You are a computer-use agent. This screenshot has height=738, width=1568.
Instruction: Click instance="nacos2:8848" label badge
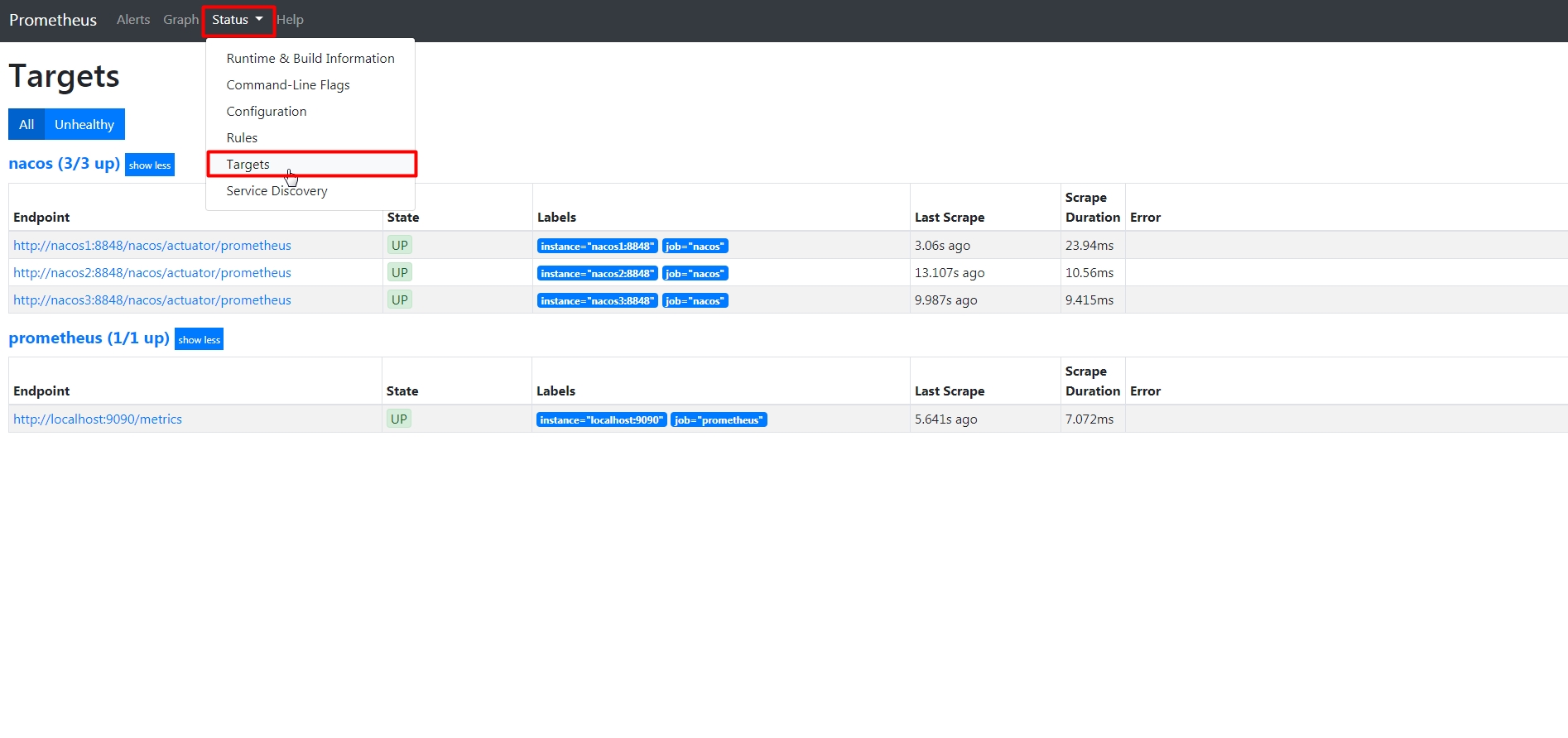598,273
